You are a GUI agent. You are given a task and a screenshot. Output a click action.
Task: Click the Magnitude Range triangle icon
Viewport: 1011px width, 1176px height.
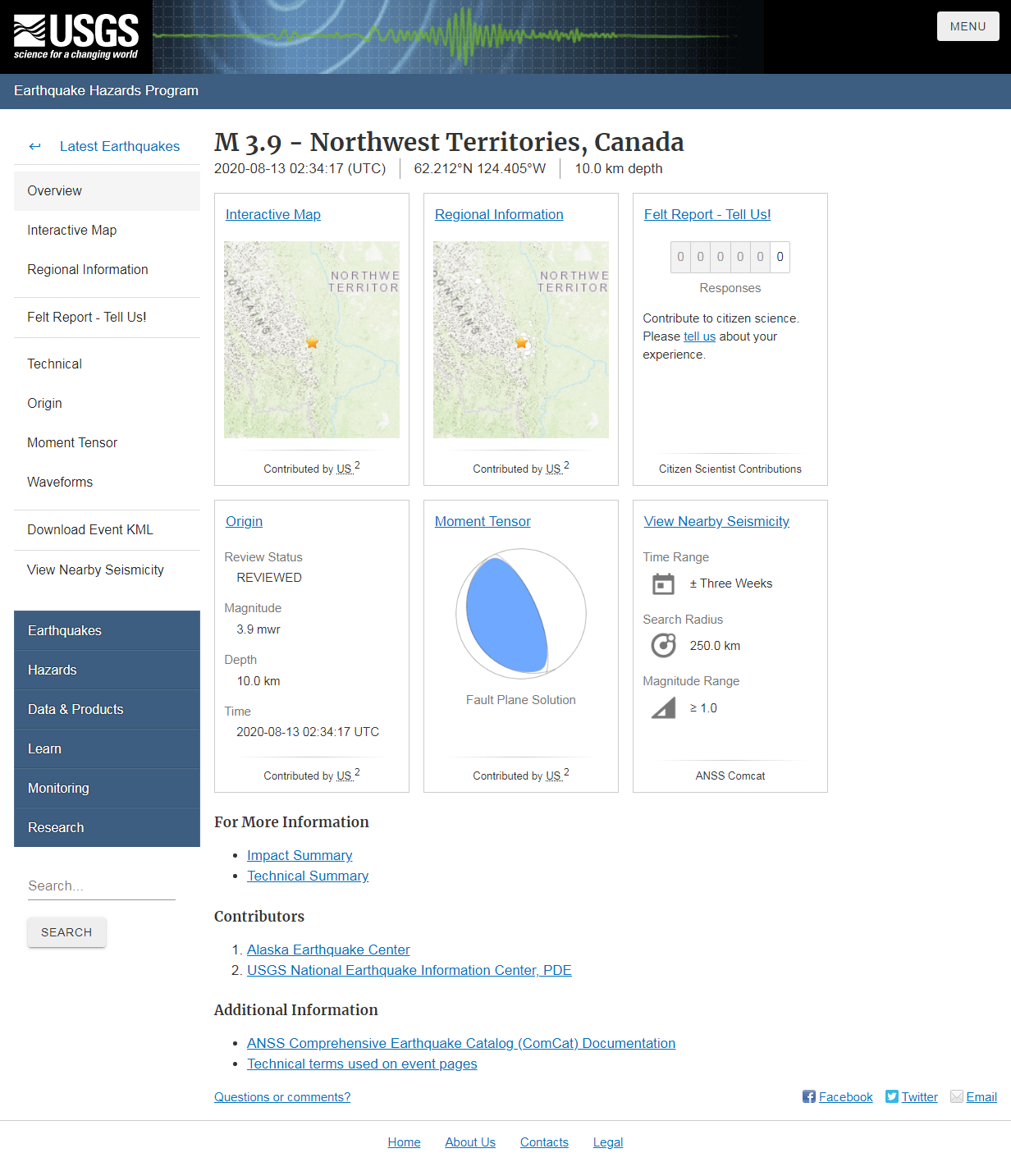[663, 707]
